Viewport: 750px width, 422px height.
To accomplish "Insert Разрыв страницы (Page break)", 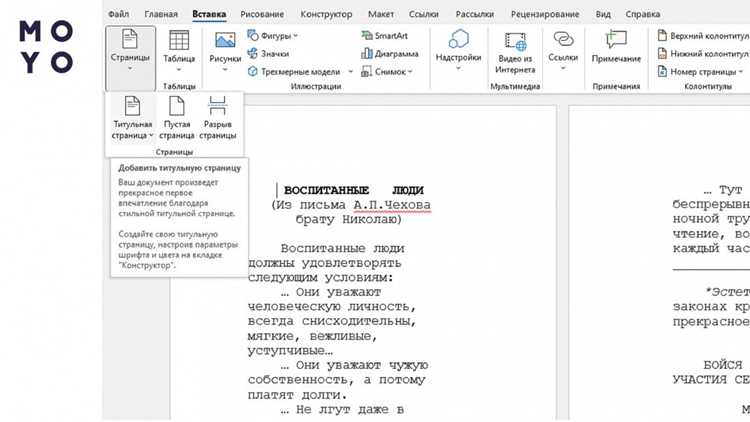I will point(218,118).
